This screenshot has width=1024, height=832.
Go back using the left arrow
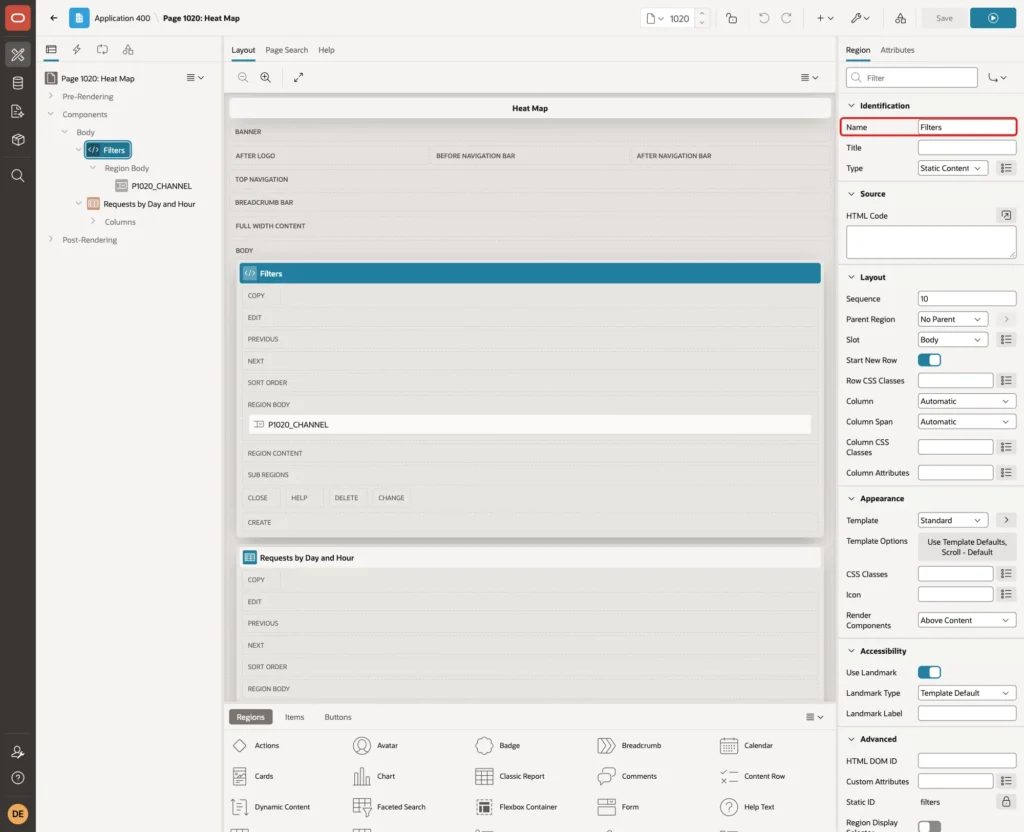tap(54, 18)
